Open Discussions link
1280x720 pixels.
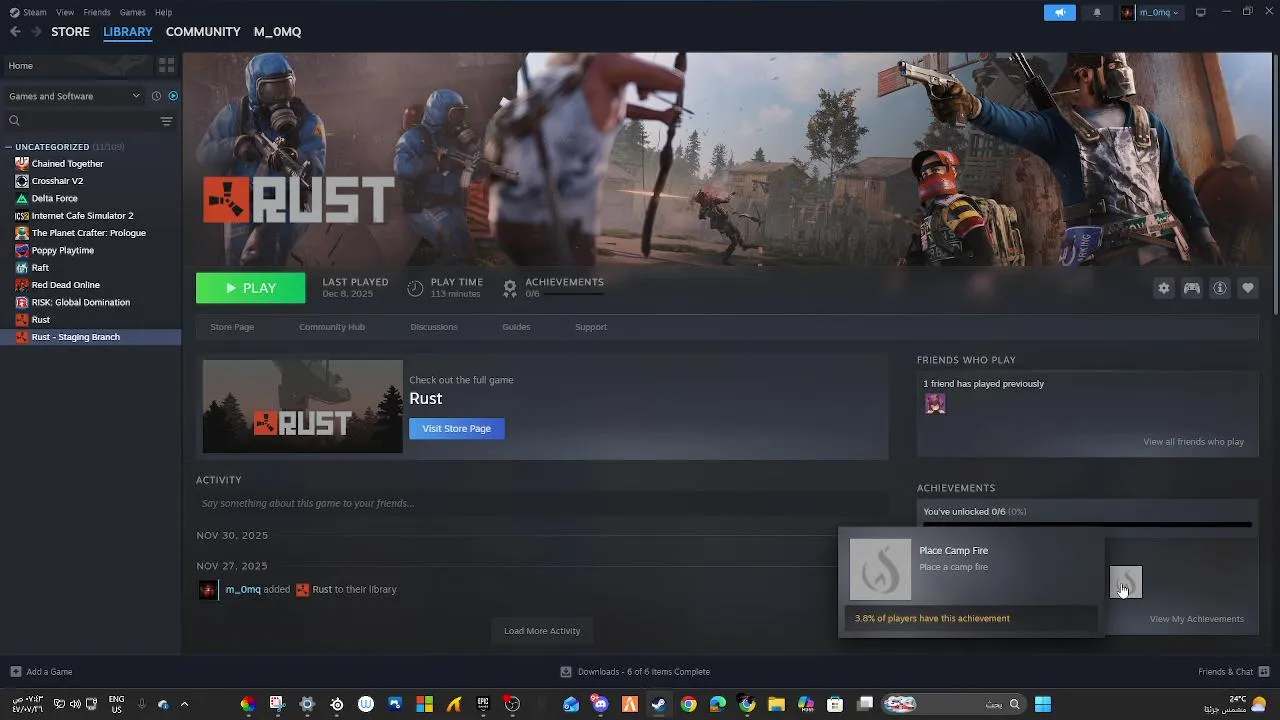click(434, 327)
